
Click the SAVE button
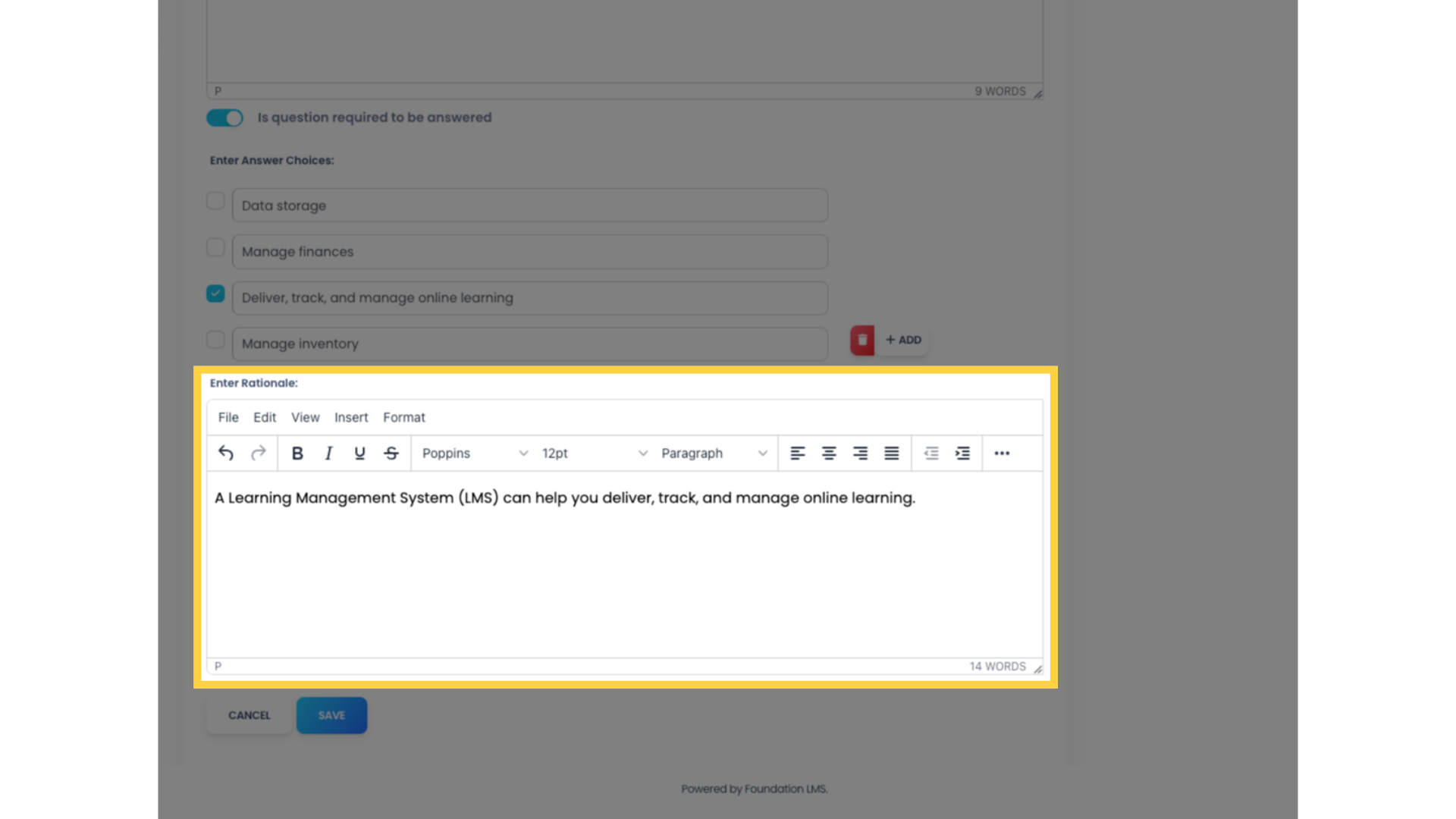(331, 715)
